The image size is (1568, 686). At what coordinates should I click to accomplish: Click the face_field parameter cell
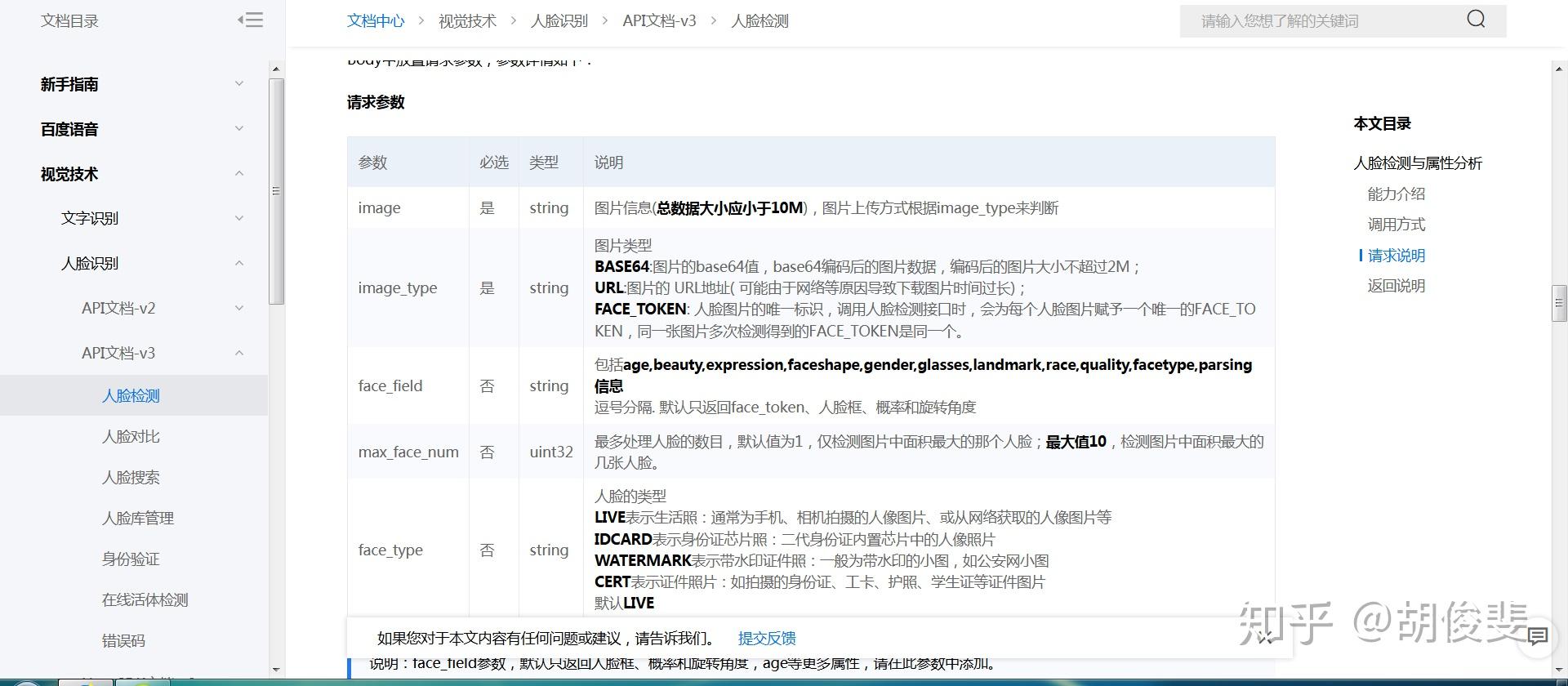tap(408, 385)
